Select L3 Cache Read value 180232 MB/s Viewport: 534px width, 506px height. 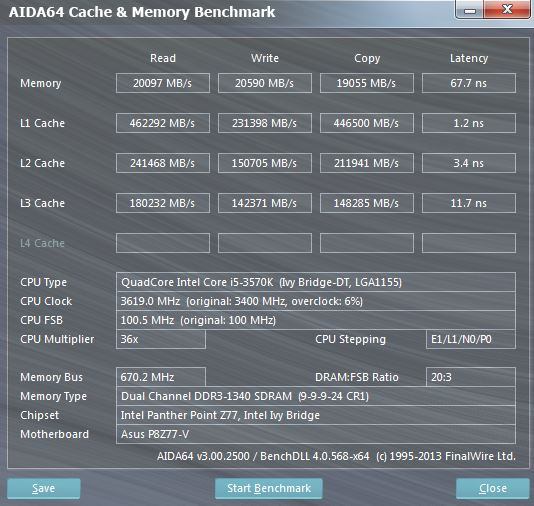[x=163, y=203]
